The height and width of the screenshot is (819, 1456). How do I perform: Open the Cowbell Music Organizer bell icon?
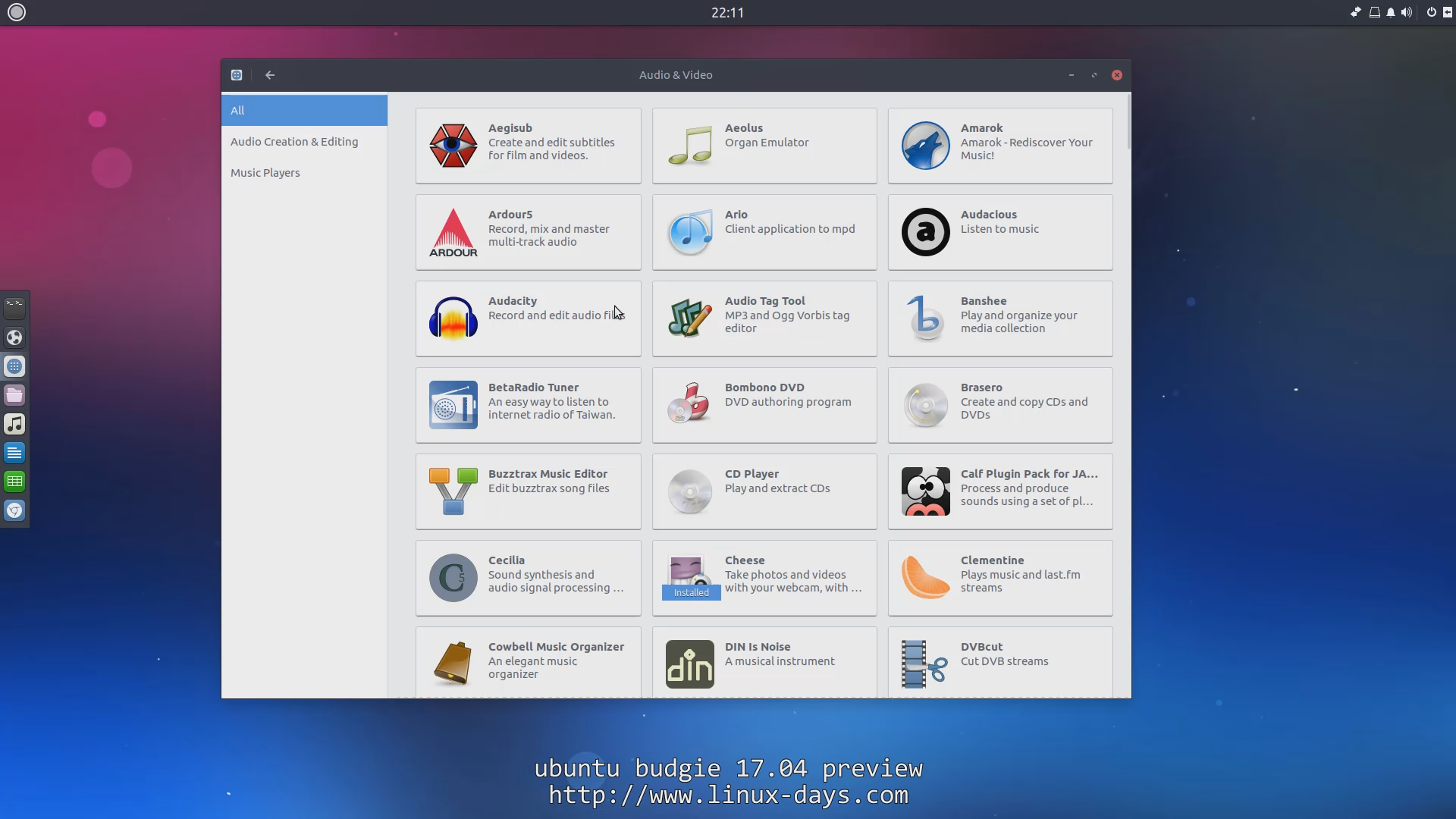point(453,664)
